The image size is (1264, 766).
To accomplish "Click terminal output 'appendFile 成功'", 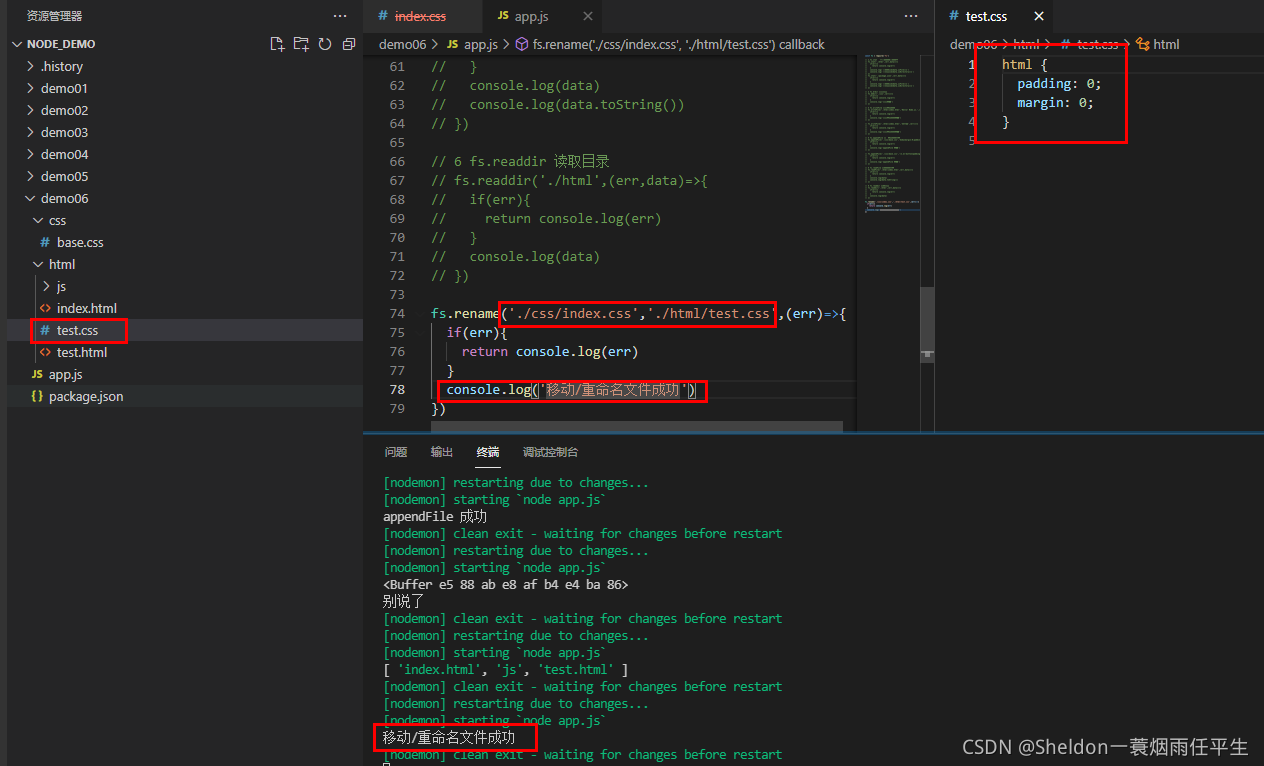I will tap(435, 517).
